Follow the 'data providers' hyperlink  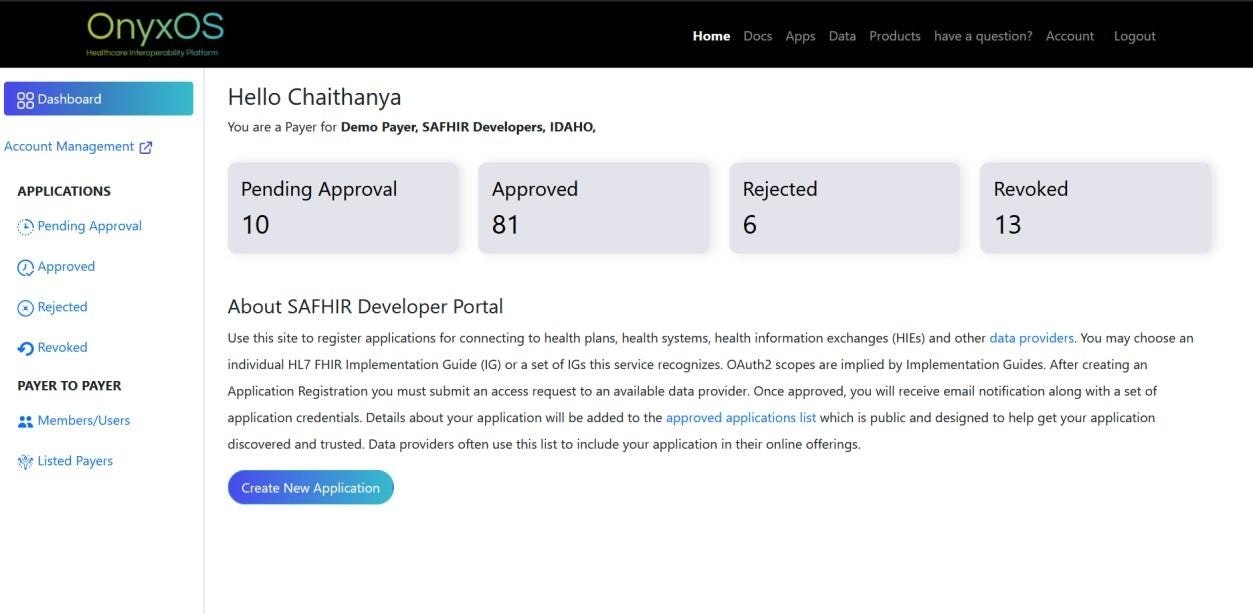click(x=1031, y=338)
